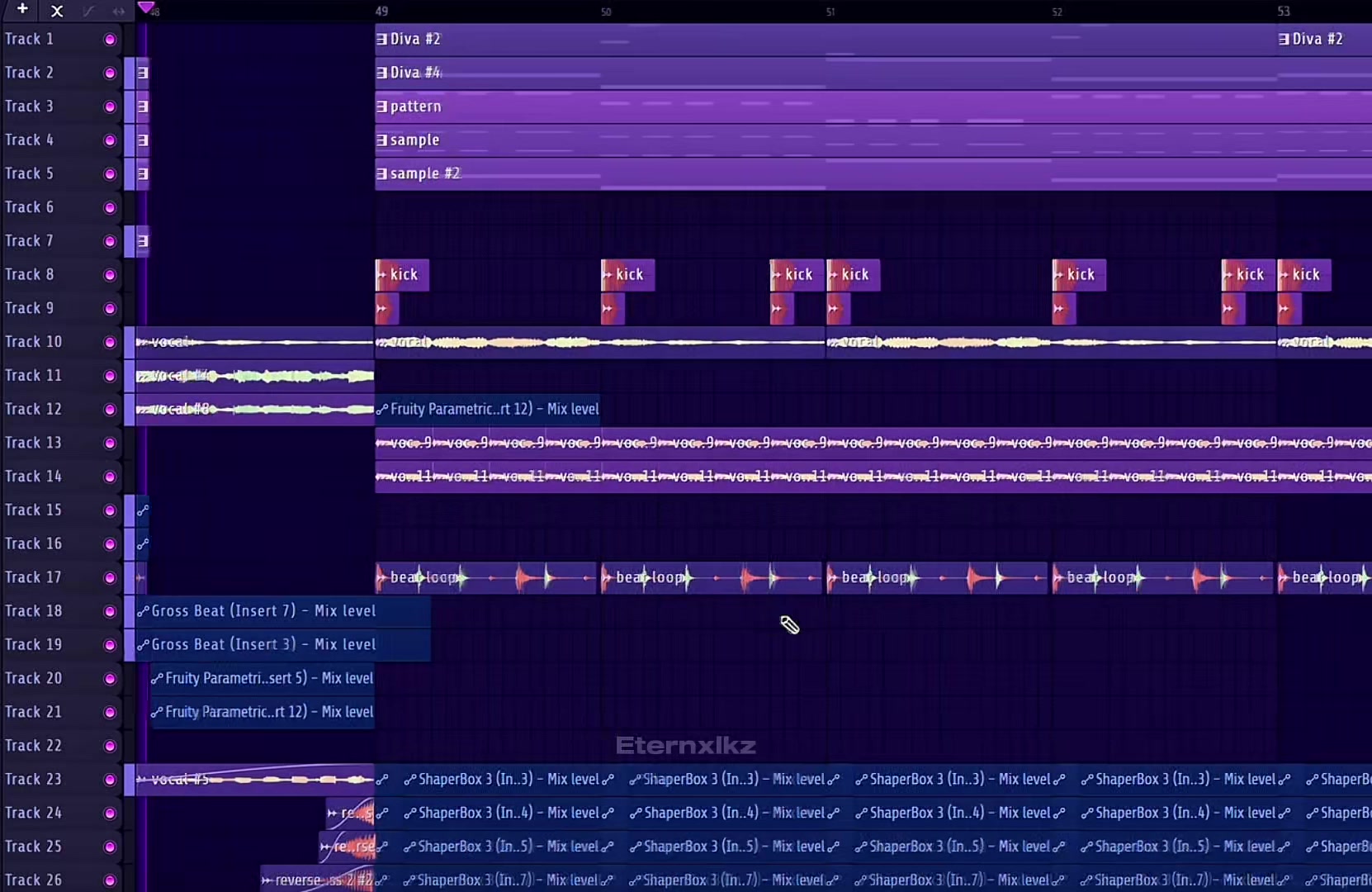1372x892 pixels.
Task: Click the pink playhead marker on the timeline
Action: [146, 7]
